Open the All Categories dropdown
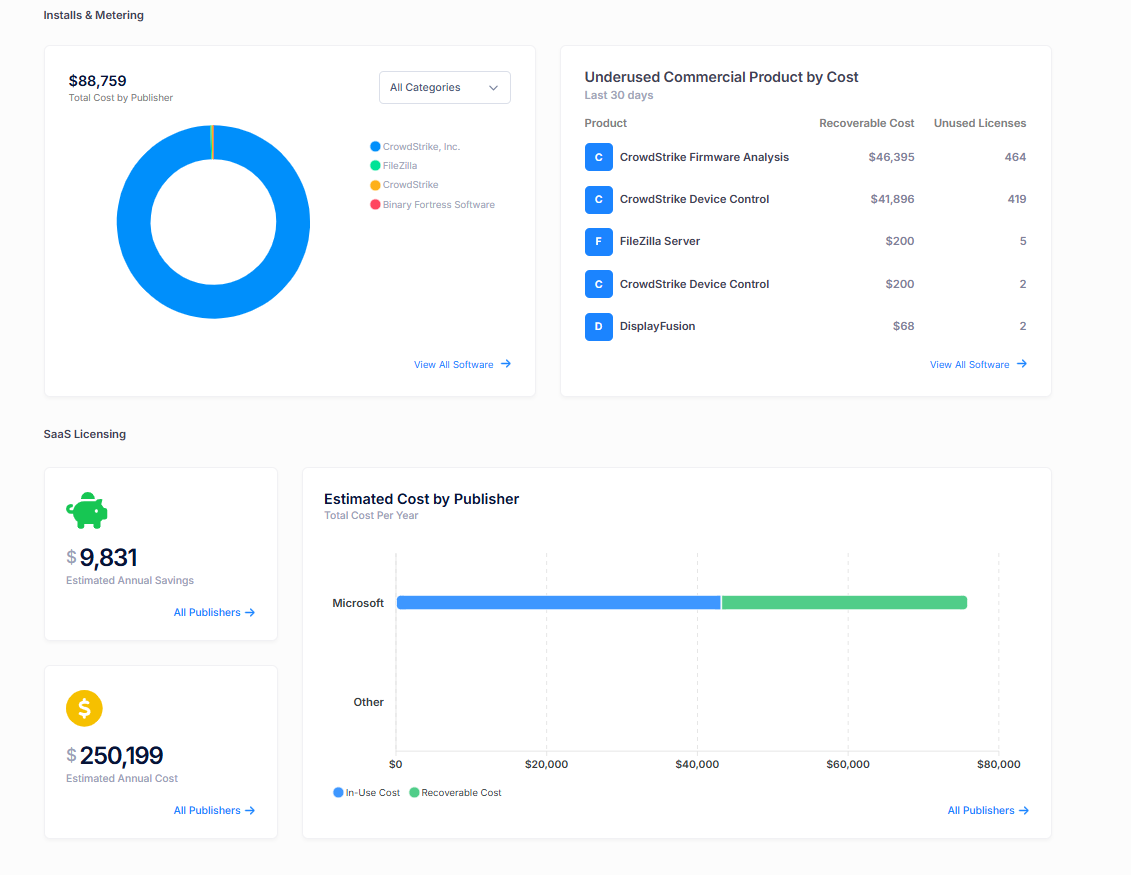The width and height of the screenshot is (1131, 875). point(444,87)
